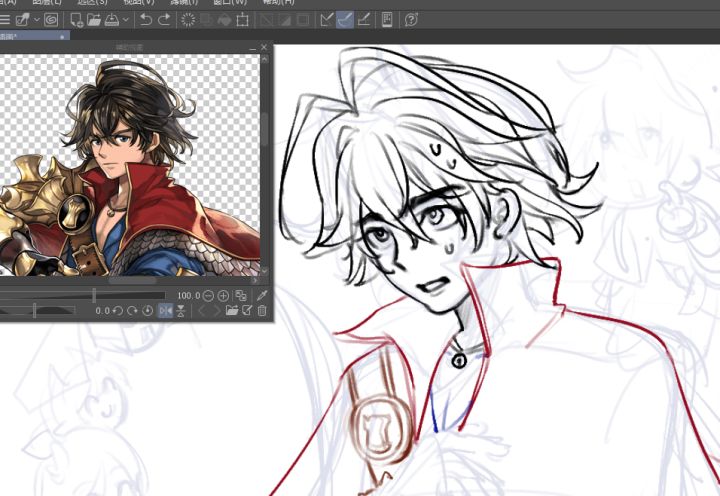Viewport: 720px width, 496px height.
Task: Expand the Save options dropdown arrow
Action: click(126, 20)
